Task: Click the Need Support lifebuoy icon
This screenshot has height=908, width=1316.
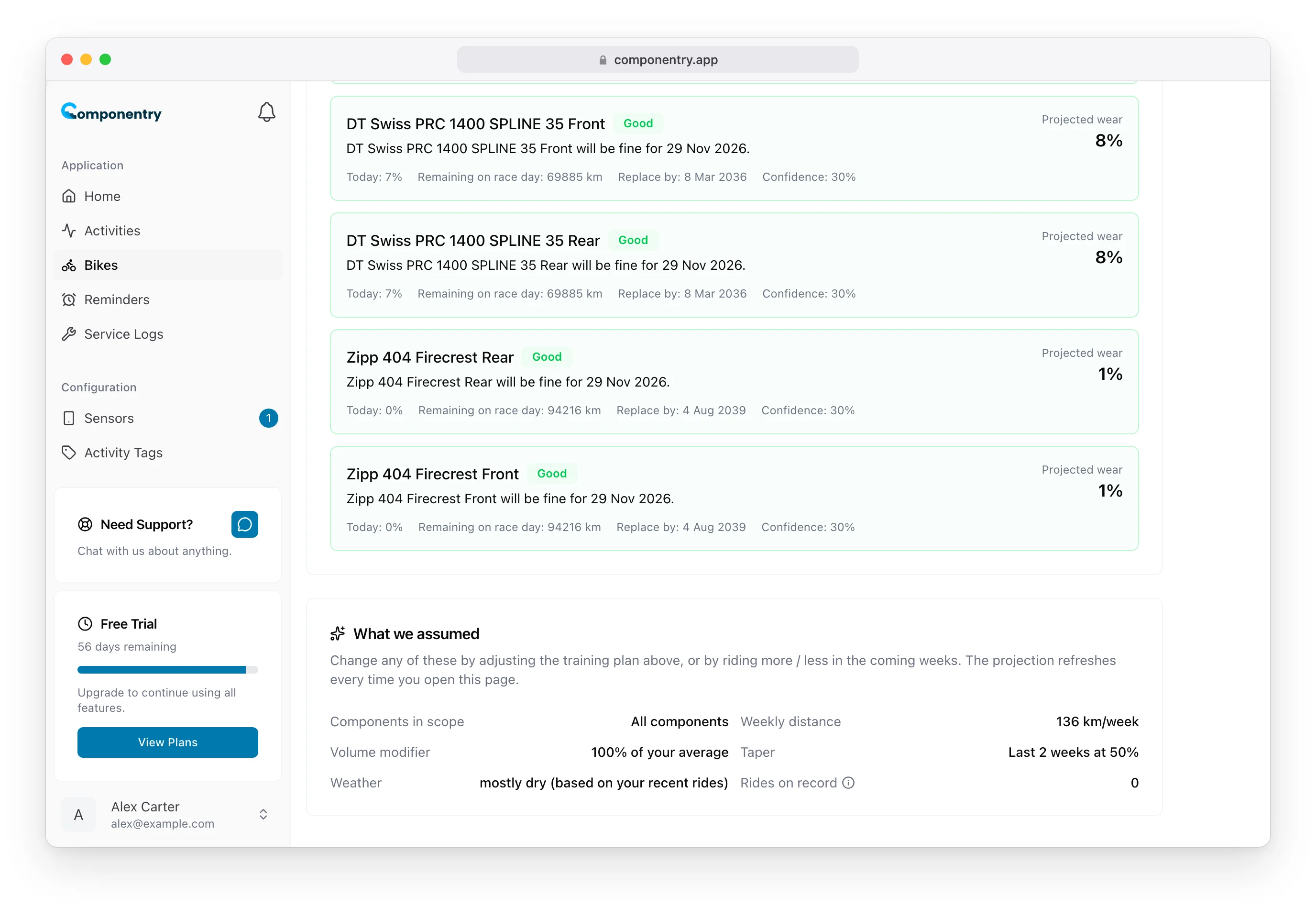Action: 85,524
